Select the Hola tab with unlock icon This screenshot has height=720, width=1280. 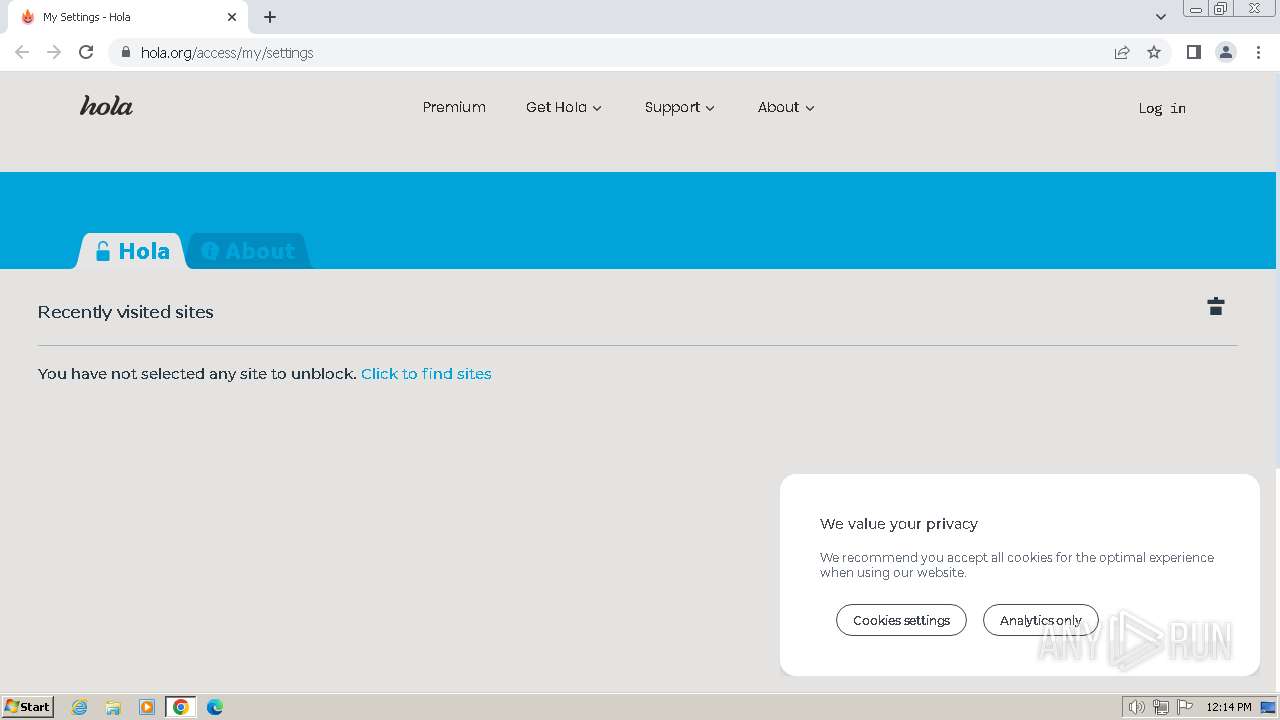click(132, 251)
